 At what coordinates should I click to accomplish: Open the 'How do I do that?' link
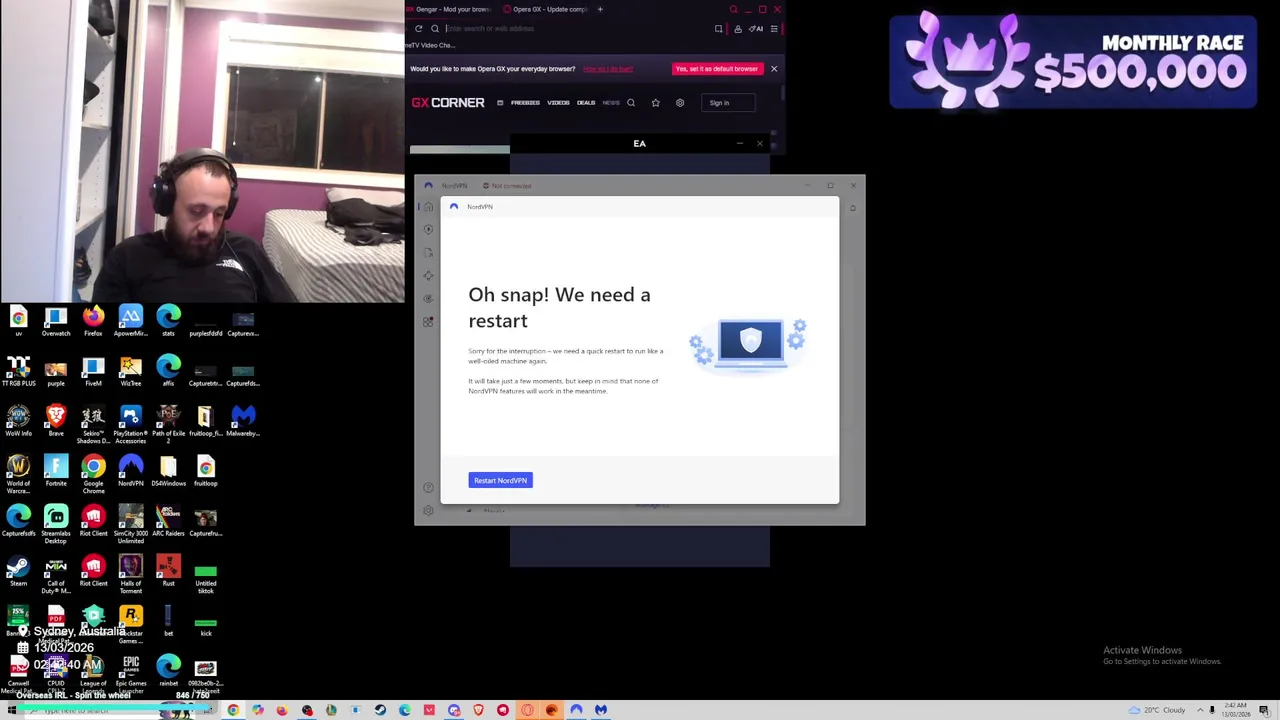(608, 69)
